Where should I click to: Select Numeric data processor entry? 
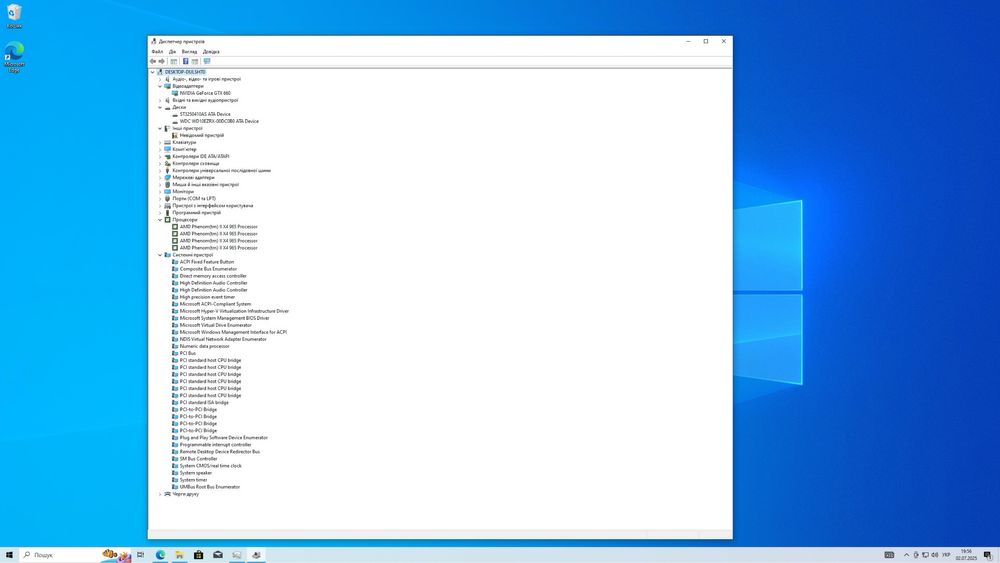click(x=204, y=346)
